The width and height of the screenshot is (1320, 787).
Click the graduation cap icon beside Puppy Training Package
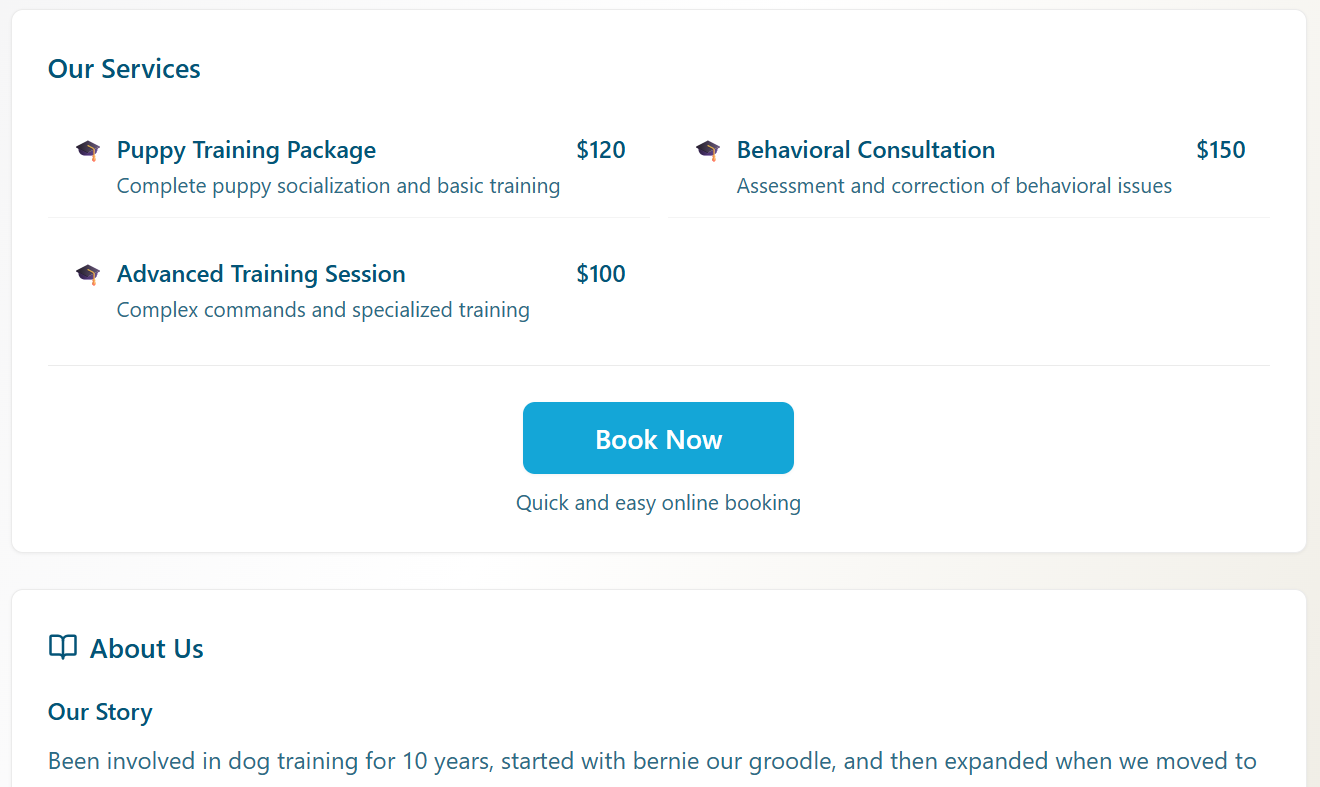tap(88, 151)
